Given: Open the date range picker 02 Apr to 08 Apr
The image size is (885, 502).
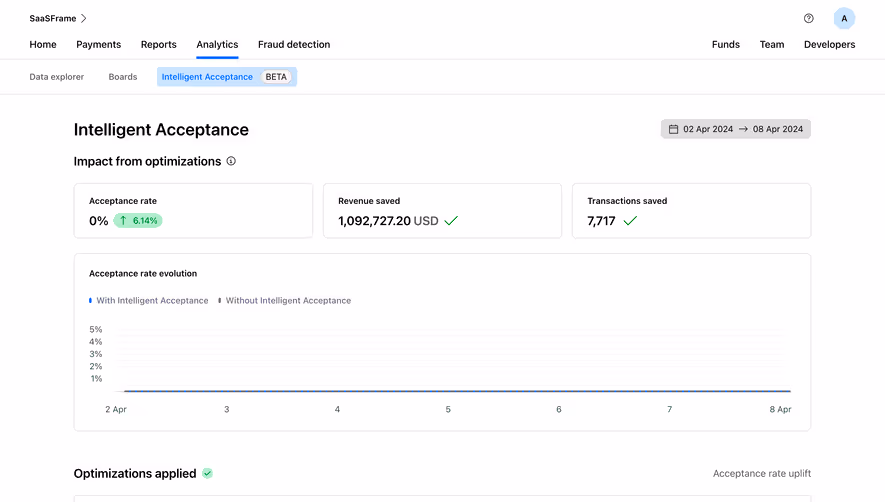Looking at the screenshot, I should click(x=736, y=129).
